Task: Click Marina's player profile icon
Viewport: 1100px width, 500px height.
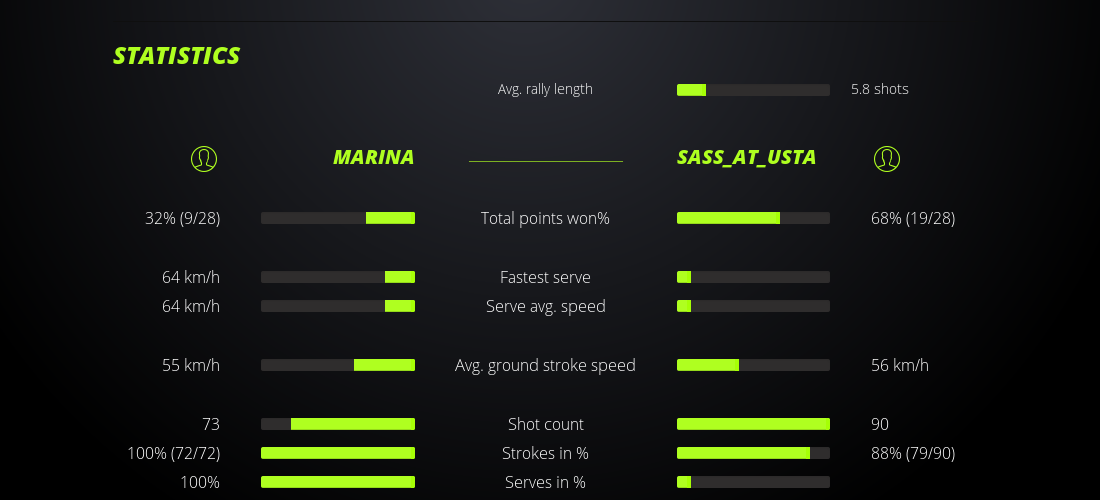Action: pyautogui.click(x=204, y=158)
